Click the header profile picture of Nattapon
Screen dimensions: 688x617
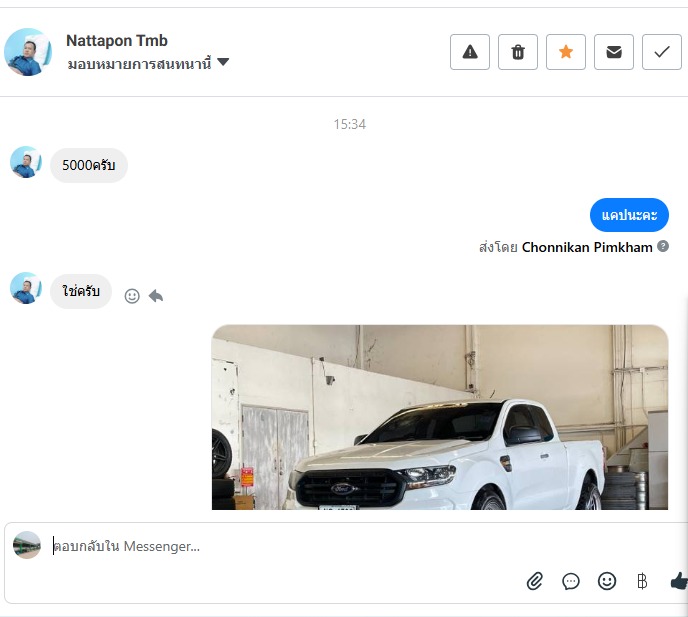[x=28, y=52]
